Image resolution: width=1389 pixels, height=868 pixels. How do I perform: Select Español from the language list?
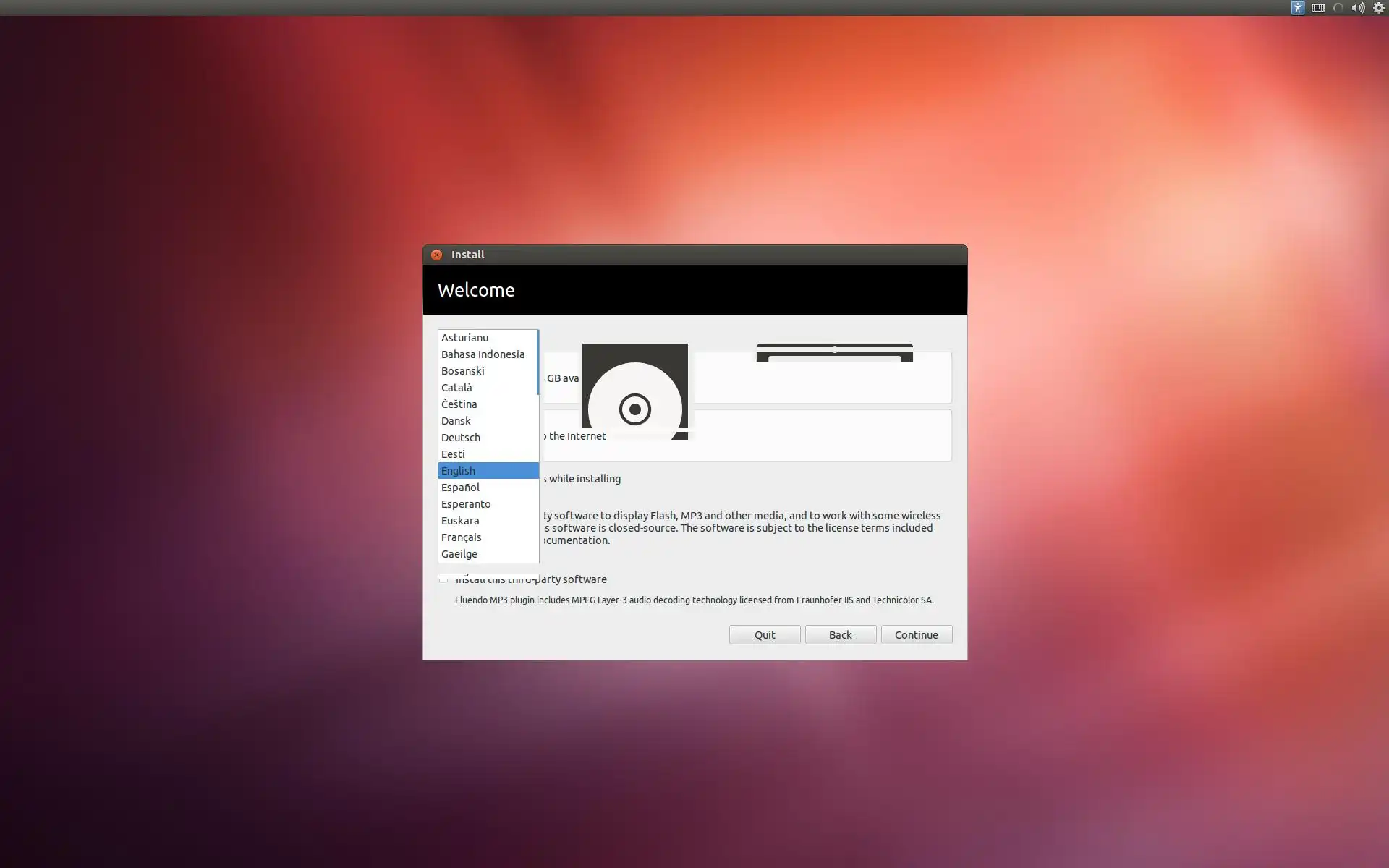(460, 488)
